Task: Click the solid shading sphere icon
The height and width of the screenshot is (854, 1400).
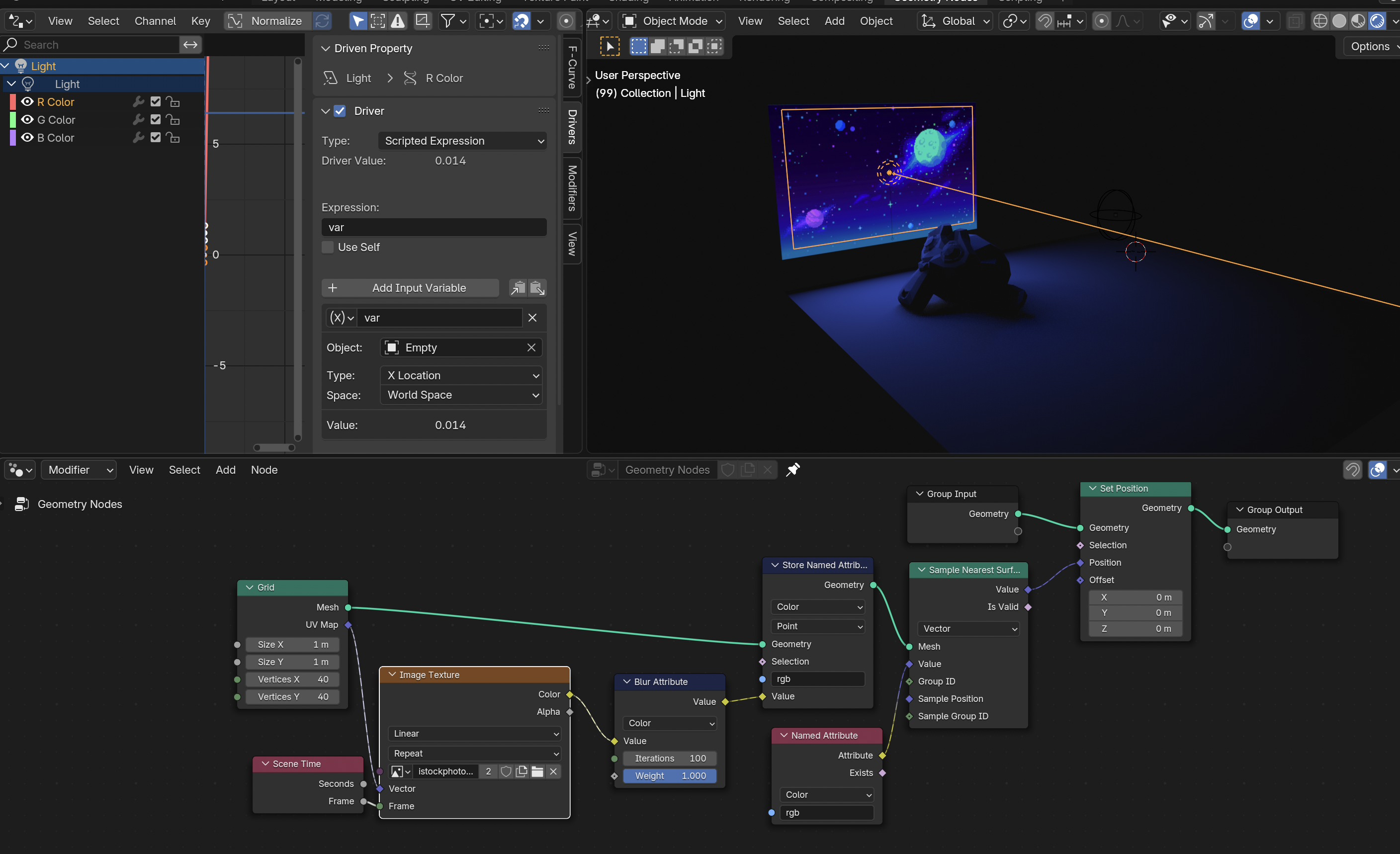Action: pos(1339,21)
